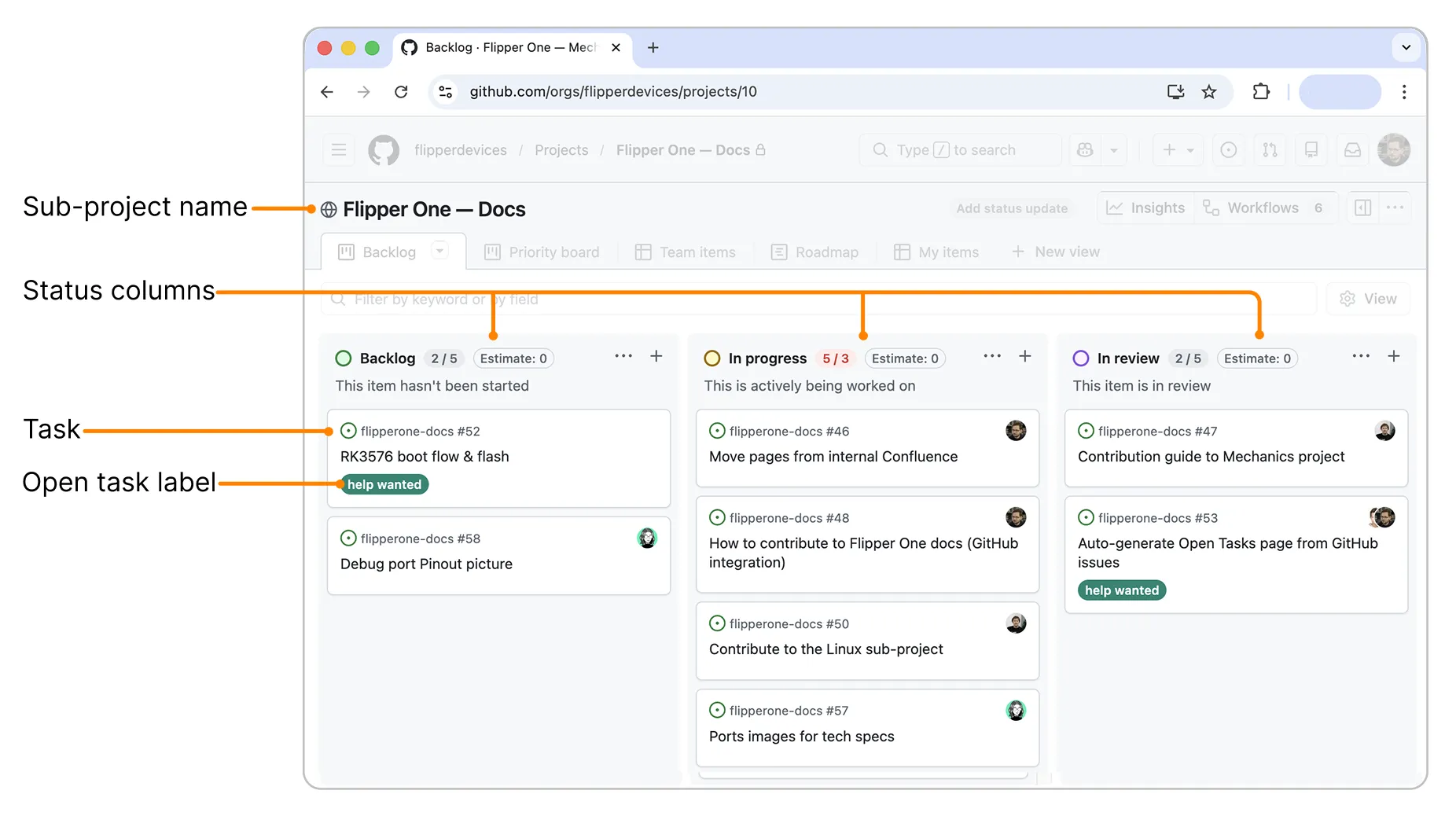Expand the Copilot dropdown arrow

point(1114,150)
